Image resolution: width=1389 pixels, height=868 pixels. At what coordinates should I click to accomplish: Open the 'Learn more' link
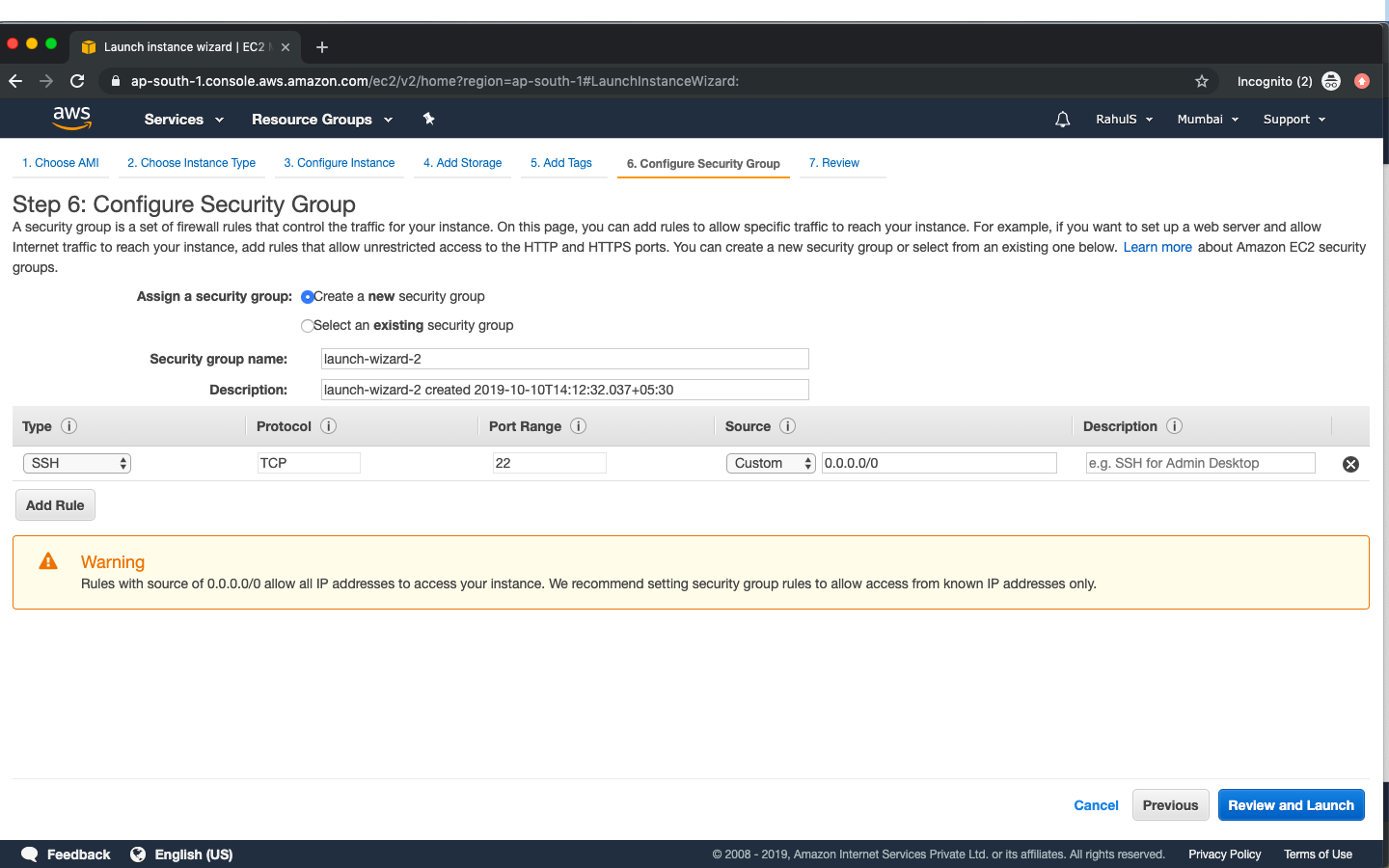pyautogui.click(x=1157, y=247)
